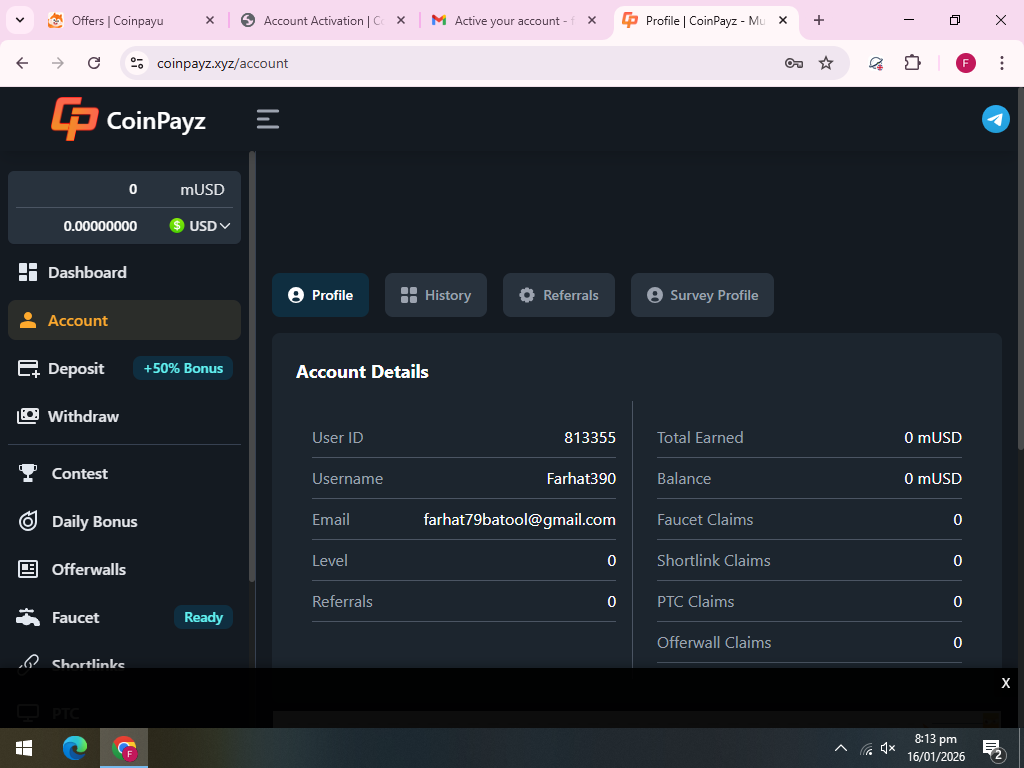Image resolution: width=1024 pixels, height=768 pixels.
Task: Click the Withdraw cash icon
Action: 27,416
